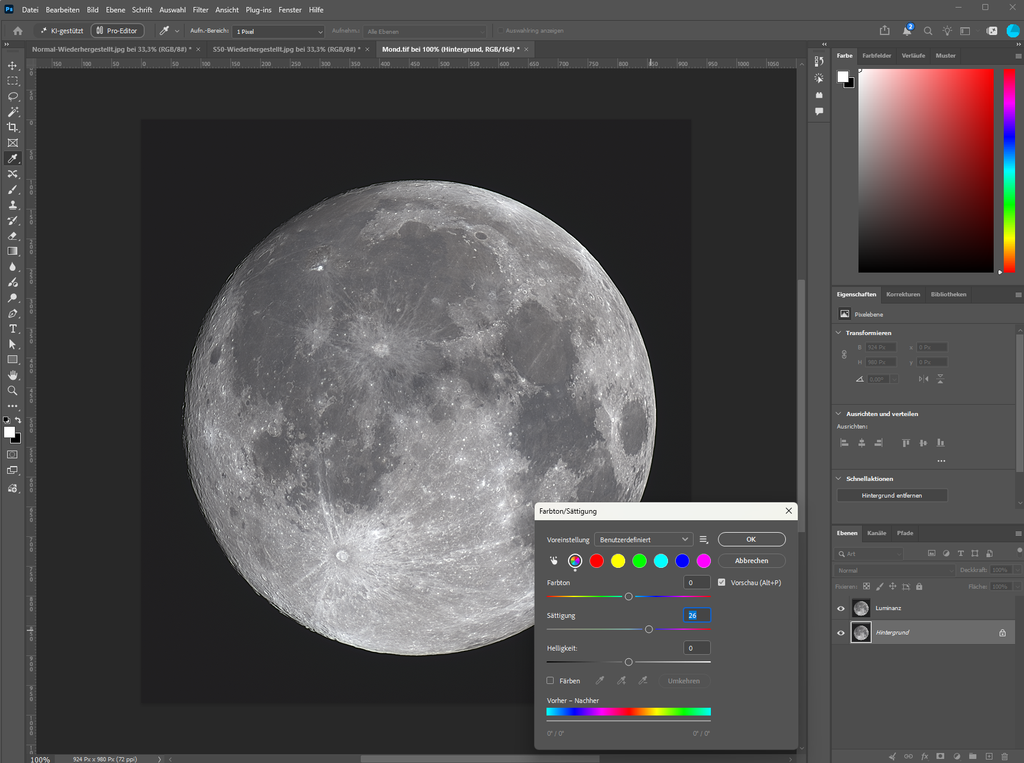
Task: Click the Farbton value field
Action: click(697, 583)
